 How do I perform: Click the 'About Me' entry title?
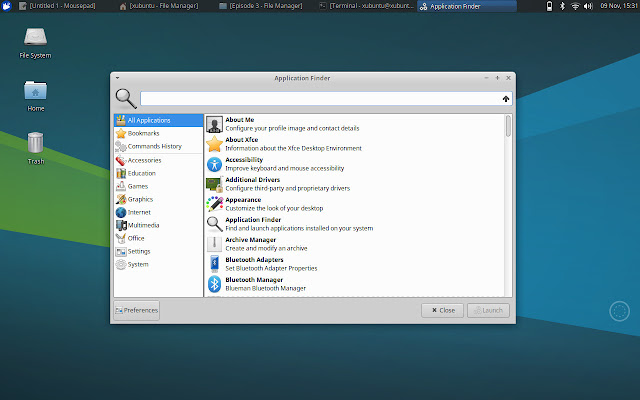(240, 120)
